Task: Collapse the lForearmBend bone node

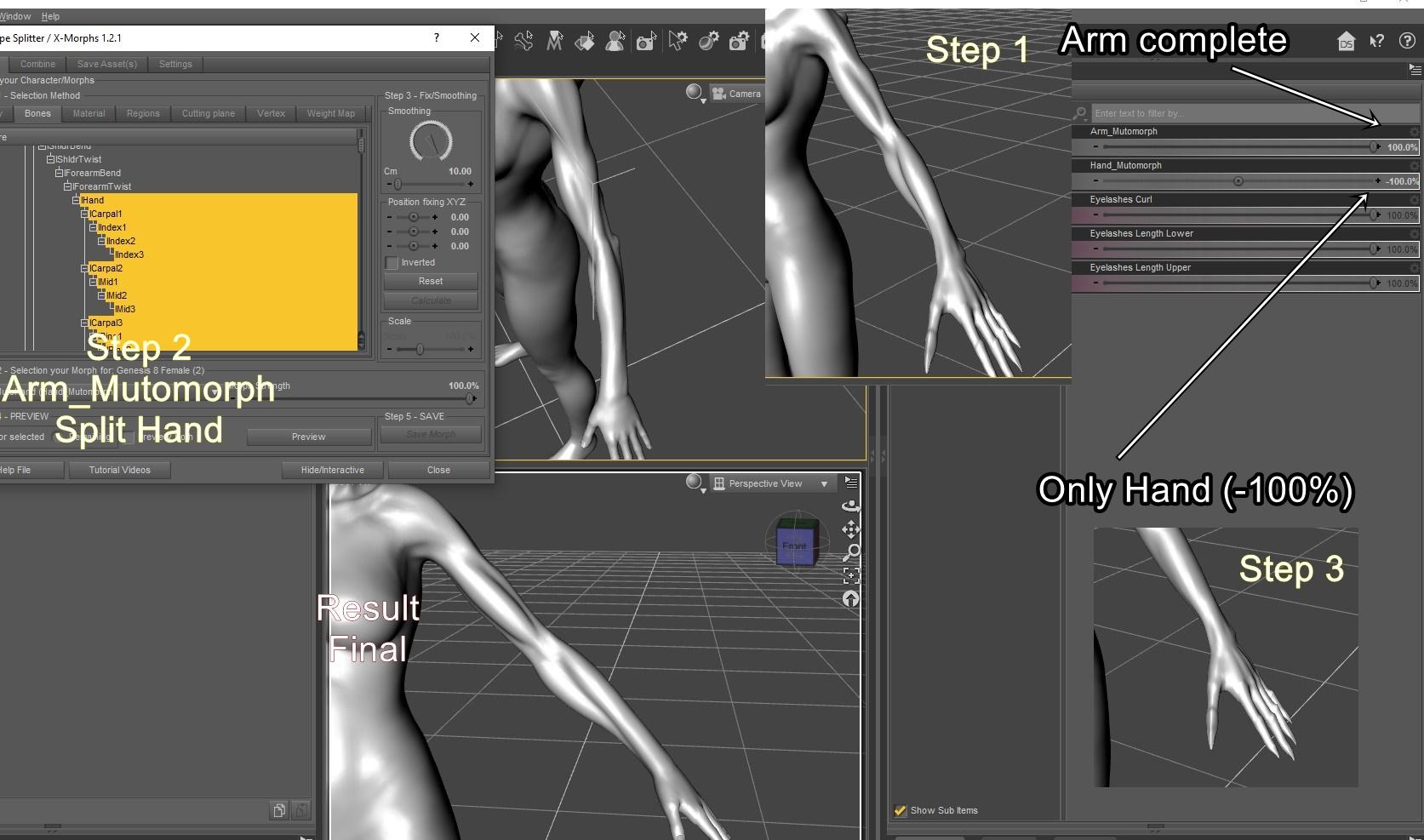Action: (x=59, y=174)
